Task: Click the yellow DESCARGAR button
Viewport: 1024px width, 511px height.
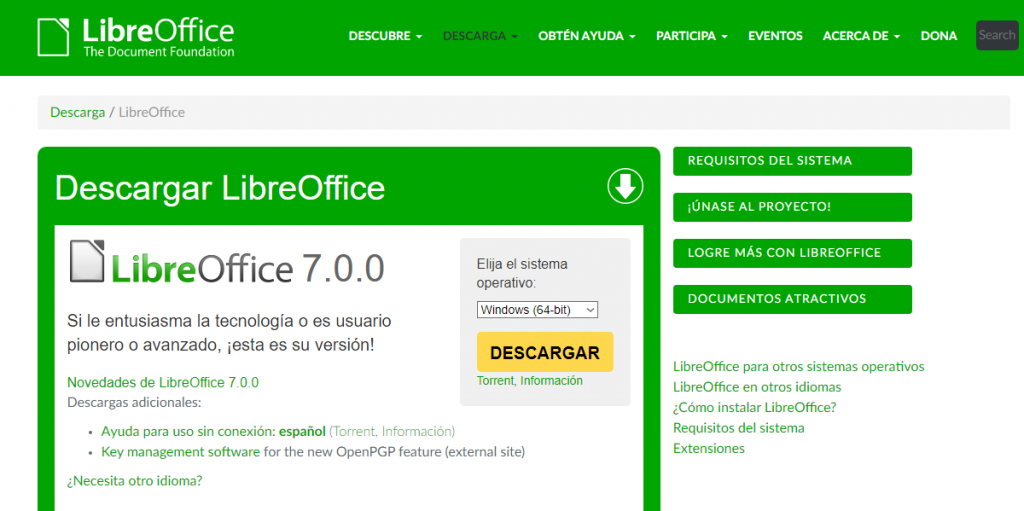Action: pos(545,352)
